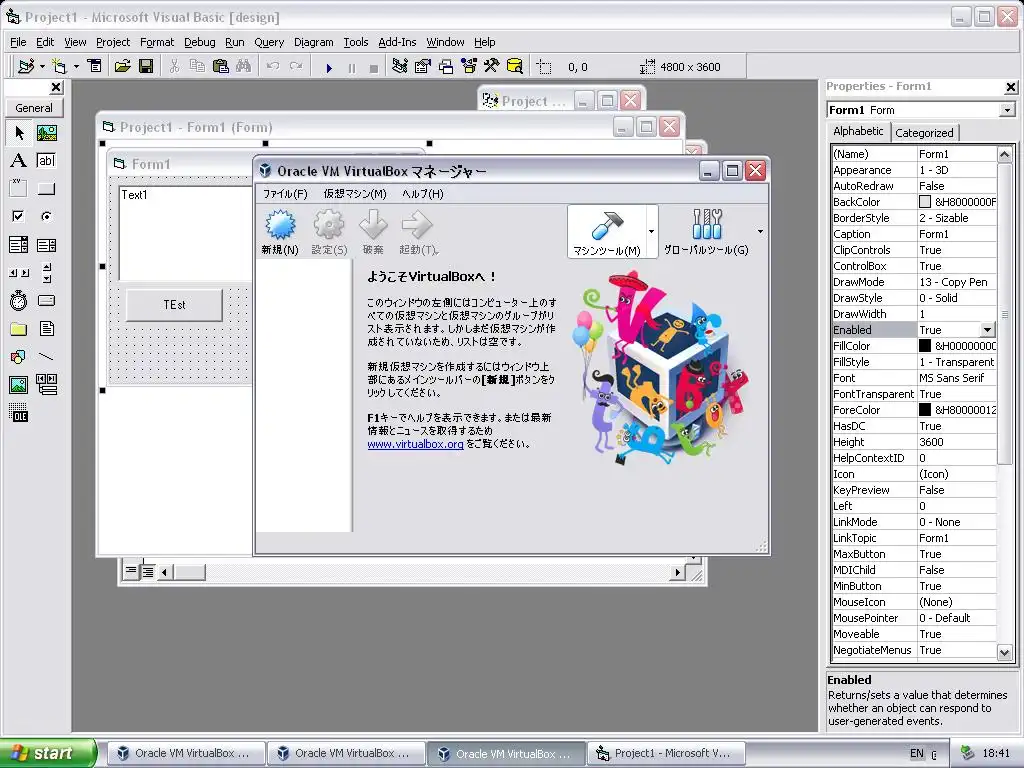Click the Find binoculars icon
The height and width of the screenshot is (768, 1024).
tap(244, 67)
